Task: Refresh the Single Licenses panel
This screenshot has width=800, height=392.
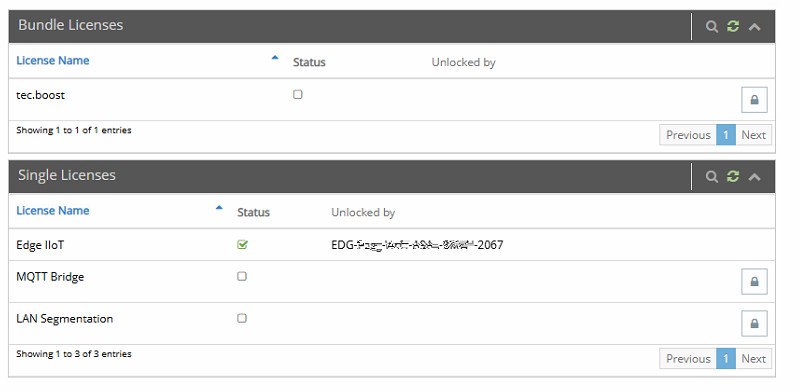Action: point(733,177)
